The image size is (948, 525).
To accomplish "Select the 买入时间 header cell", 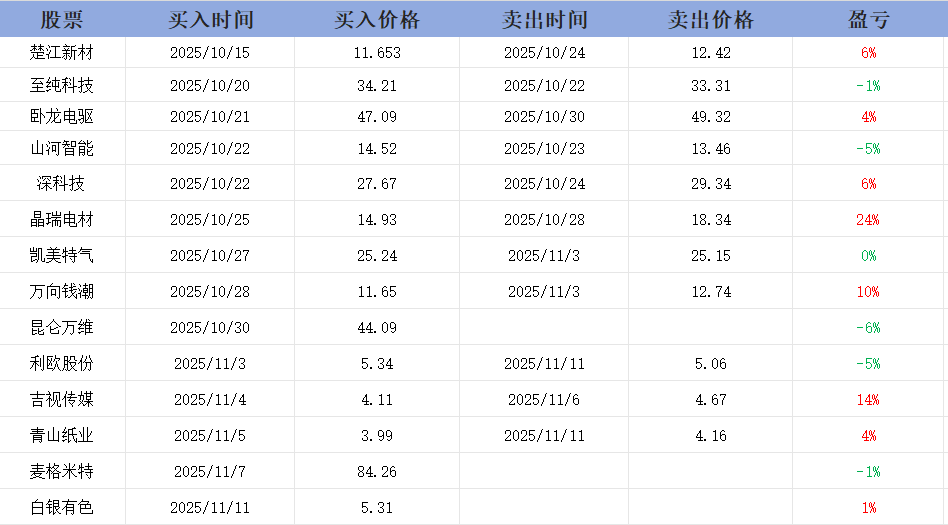I will click(210, 20).
